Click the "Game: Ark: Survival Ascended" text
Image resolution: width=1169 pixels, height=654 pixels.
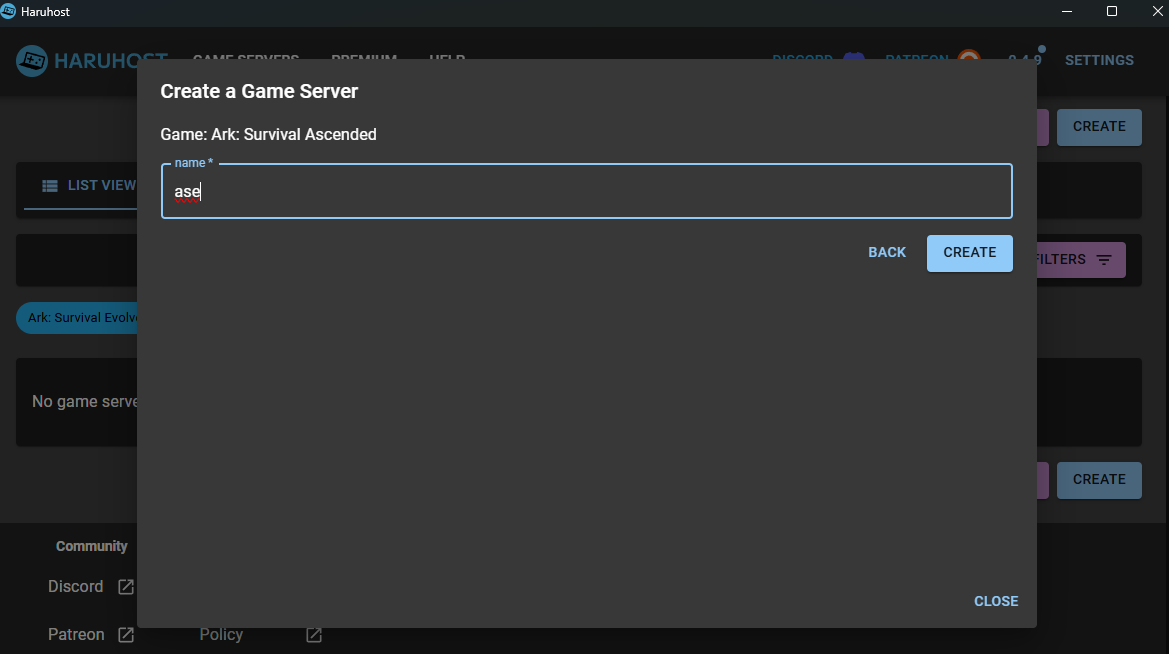pyautogui.click(x=268, y=134)
